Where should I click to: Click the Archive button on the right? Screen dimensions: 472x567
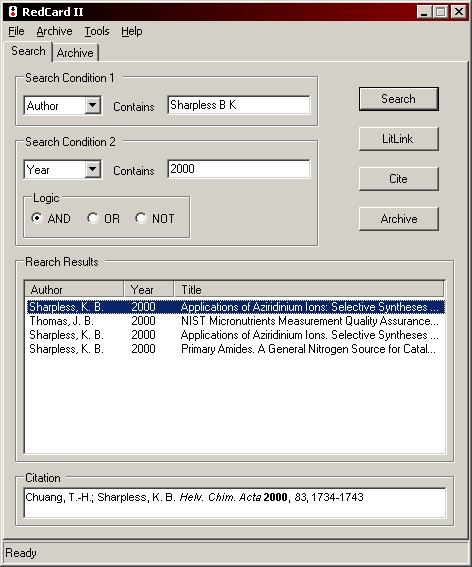point(399,219)
